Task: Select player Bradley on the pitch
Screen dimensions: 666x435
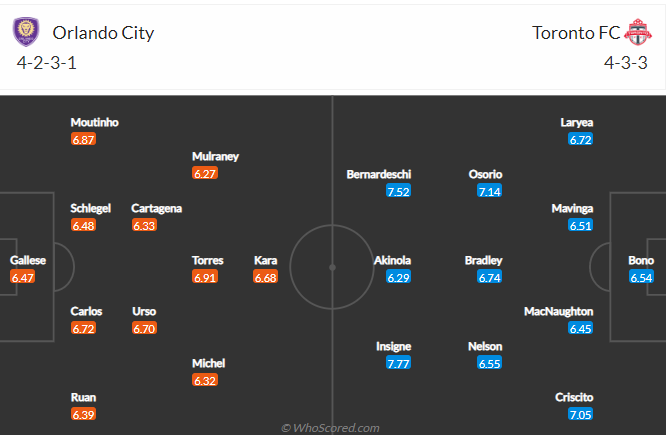Action: click(x=483, y=260)
